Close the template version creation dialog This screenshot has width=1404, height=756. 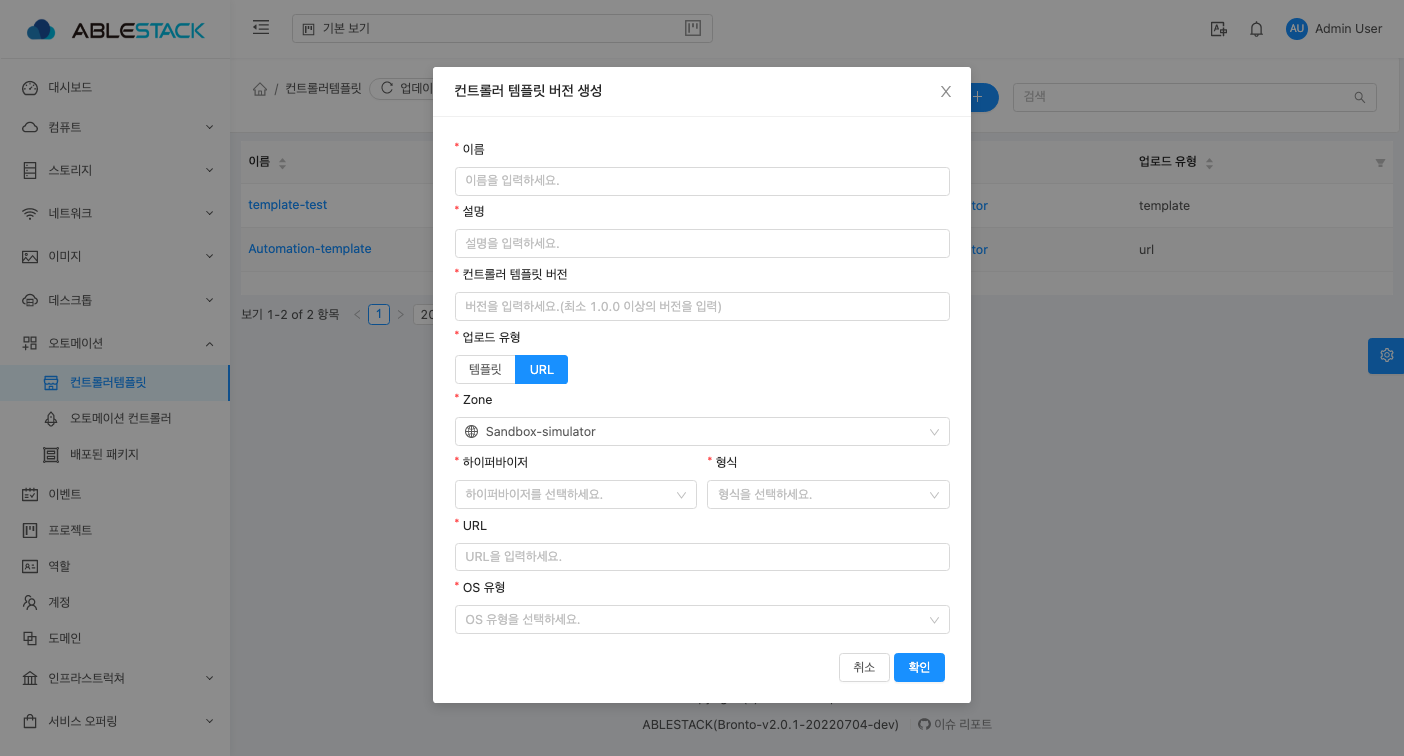pos(945,91)
